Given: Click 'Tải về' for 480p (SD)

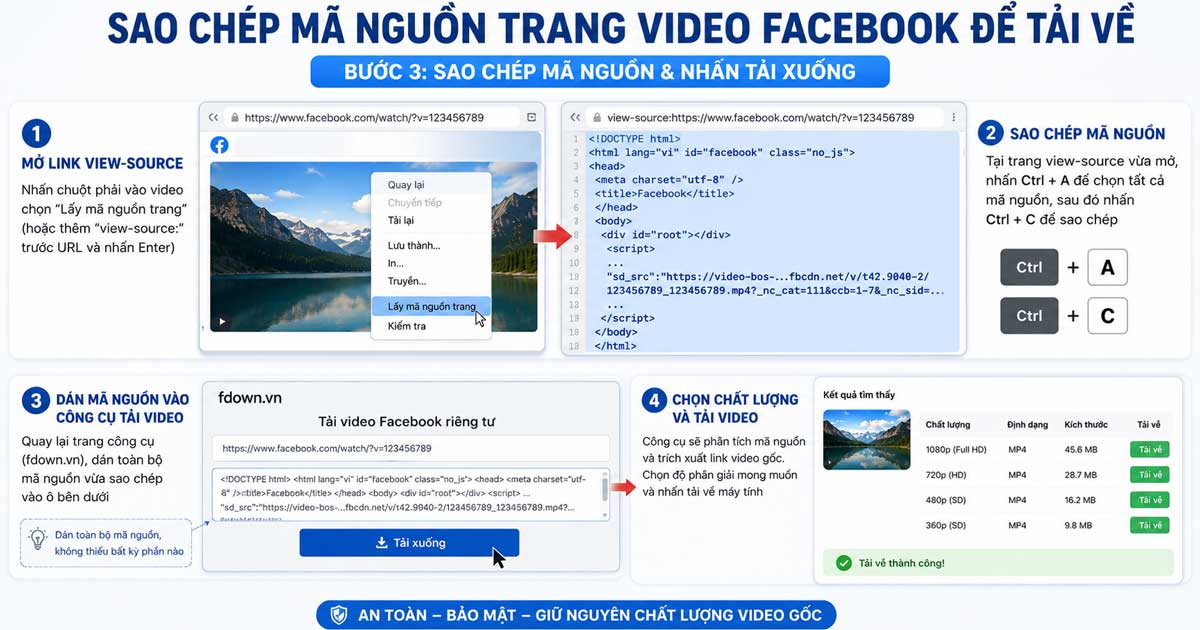Looking at the screenshot, I should (1150, 500).
